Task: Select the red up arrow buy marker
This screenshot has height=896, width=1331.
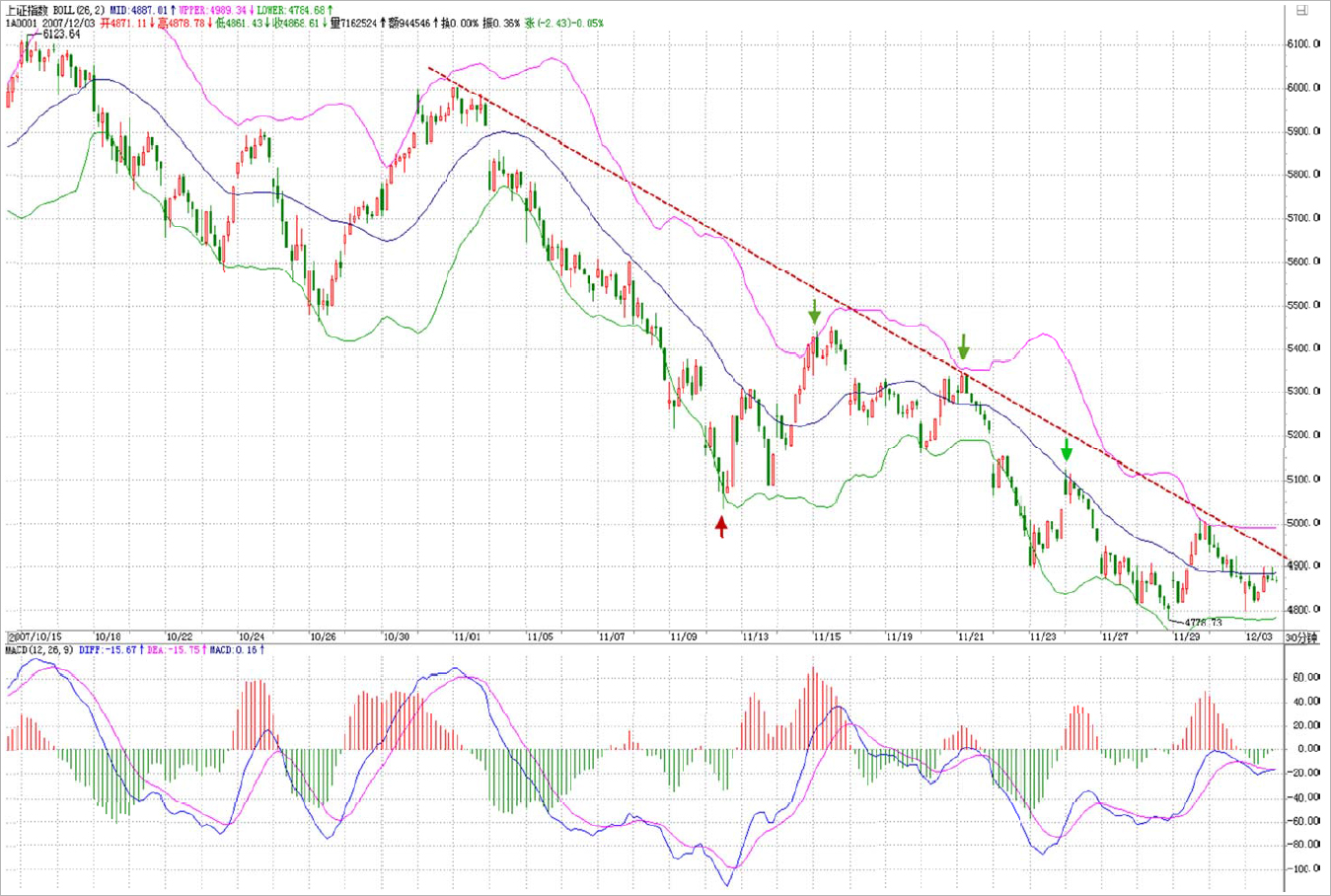Action: [x=721, y=526]
